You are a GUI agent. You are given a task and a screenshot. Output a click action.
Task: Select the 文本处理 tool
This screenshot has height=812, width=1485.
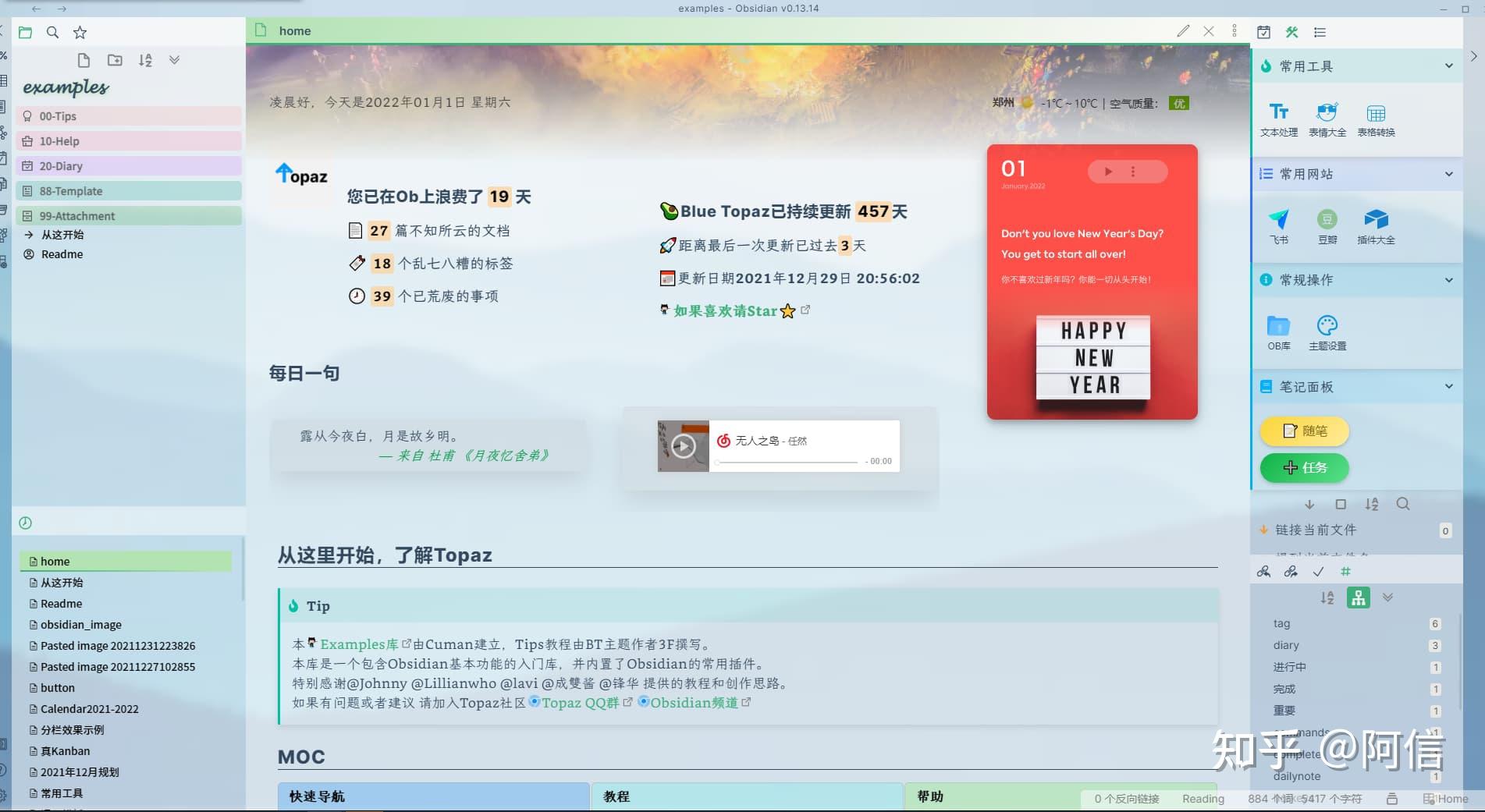click(x=1279, y=119)
